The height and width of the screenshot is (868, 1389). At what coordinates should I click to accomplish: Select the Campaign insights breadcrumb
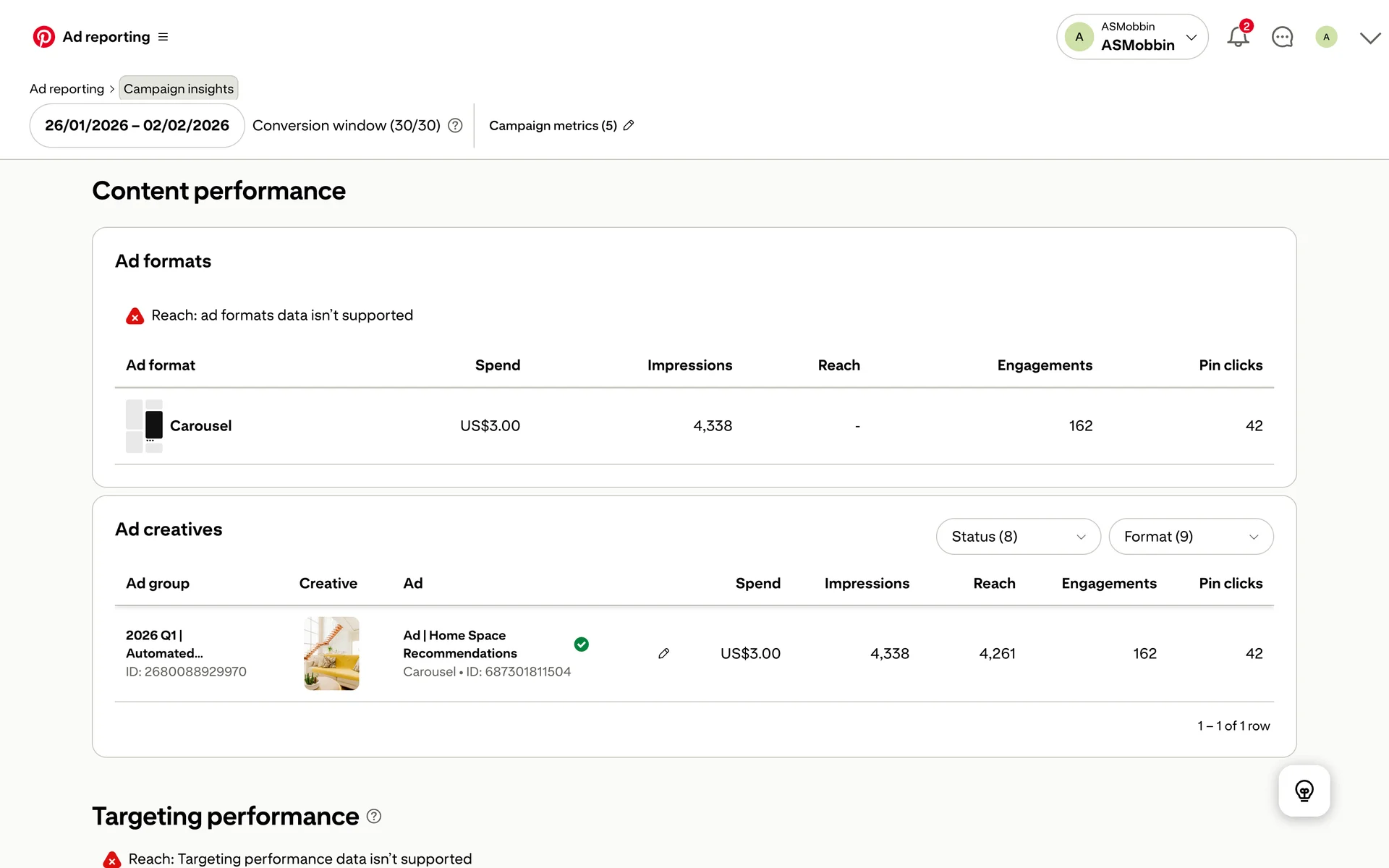pos(178,89)
